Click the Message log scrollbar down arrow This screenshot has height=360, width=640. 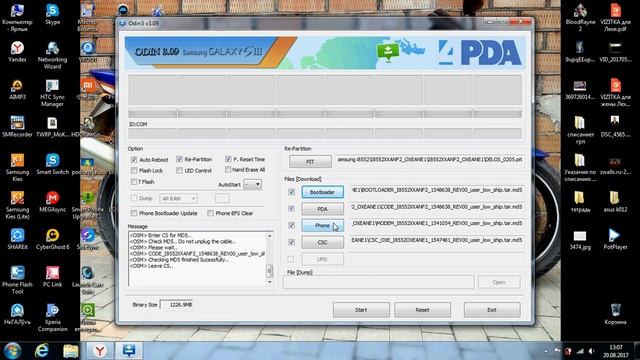269,282
